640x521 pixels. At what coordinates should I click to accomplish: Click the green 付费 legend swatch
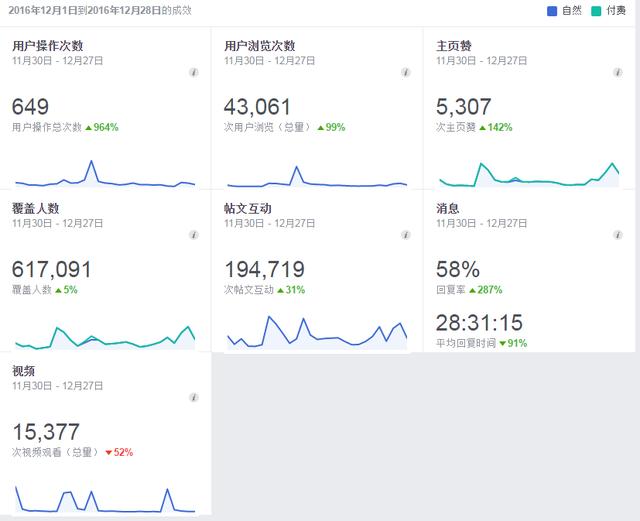596,11
